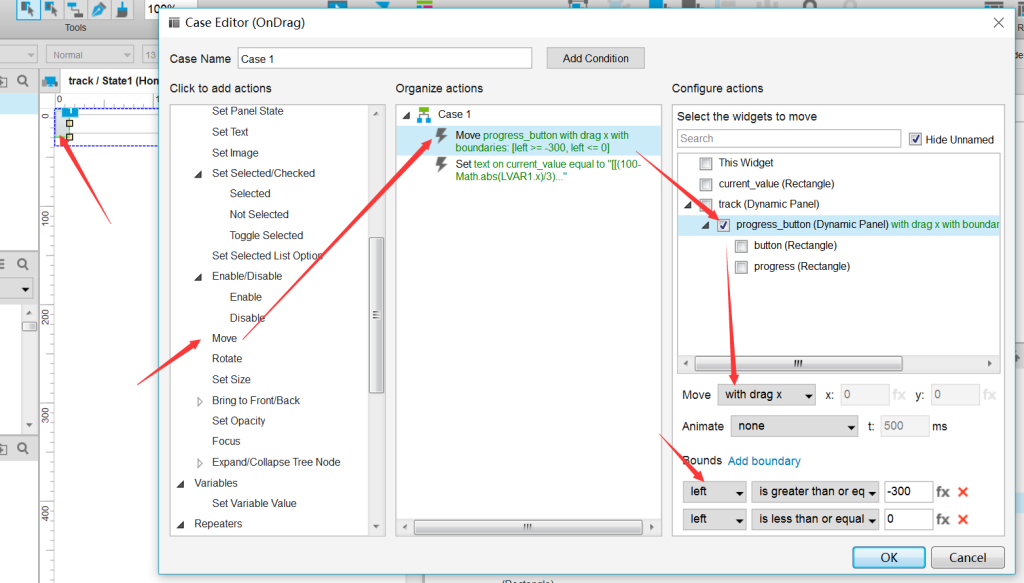Image resolution: width=1024 pixels, height=583 pixels.
Task: Remove the 'is less than or equal' boundary with its red X
Action: point(963,519)
